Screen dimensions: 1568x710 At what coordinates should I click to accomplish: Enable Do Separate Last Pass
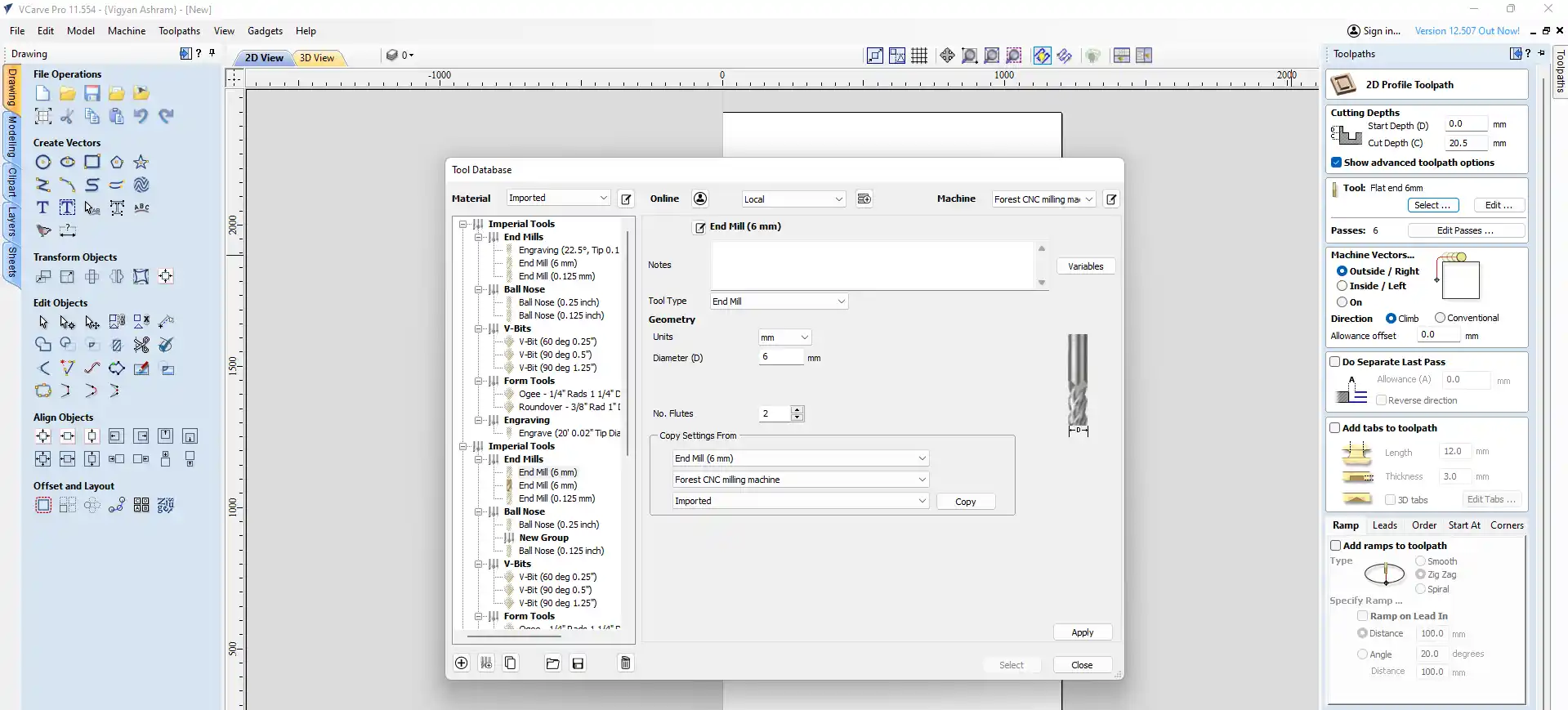(1335, 362)
